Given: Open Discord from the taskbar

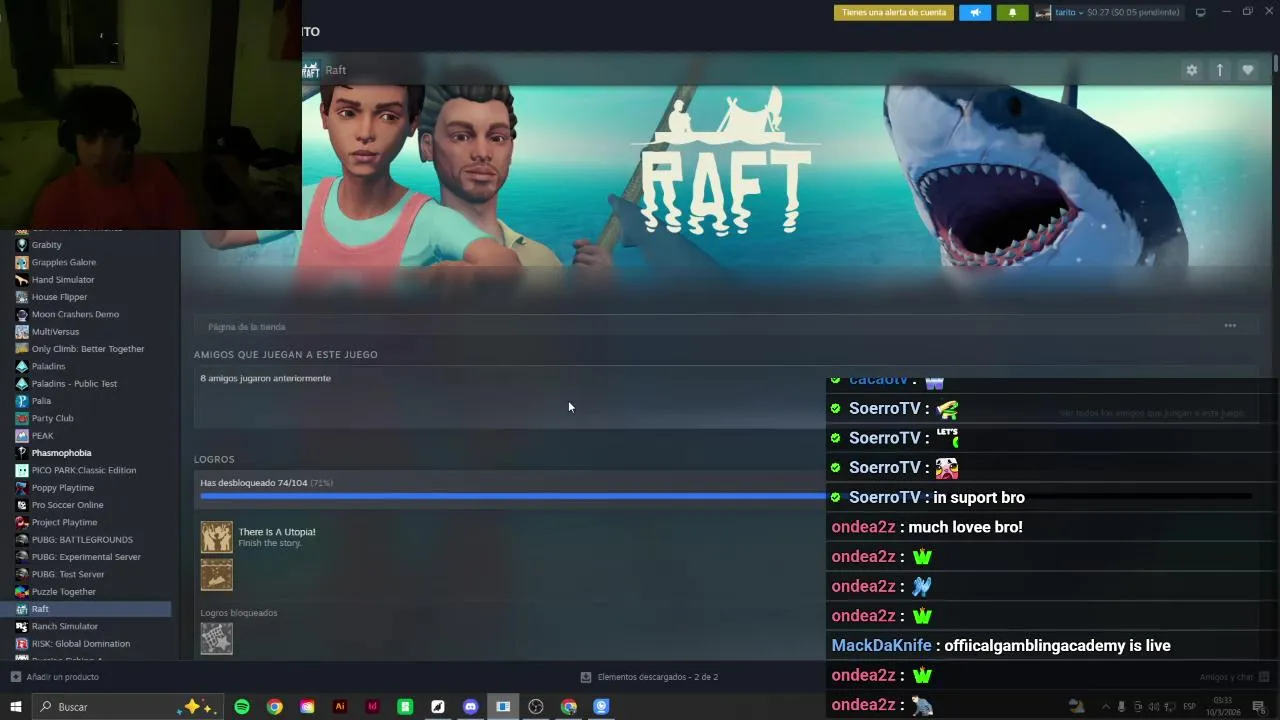Looking at the screenshot, I should [x=470, y=707].
